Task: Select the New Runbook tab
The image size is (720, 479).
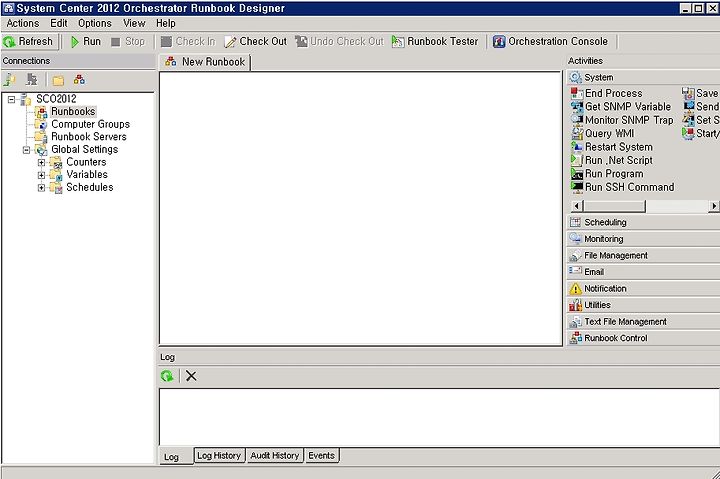Action: tap(205, 62)
